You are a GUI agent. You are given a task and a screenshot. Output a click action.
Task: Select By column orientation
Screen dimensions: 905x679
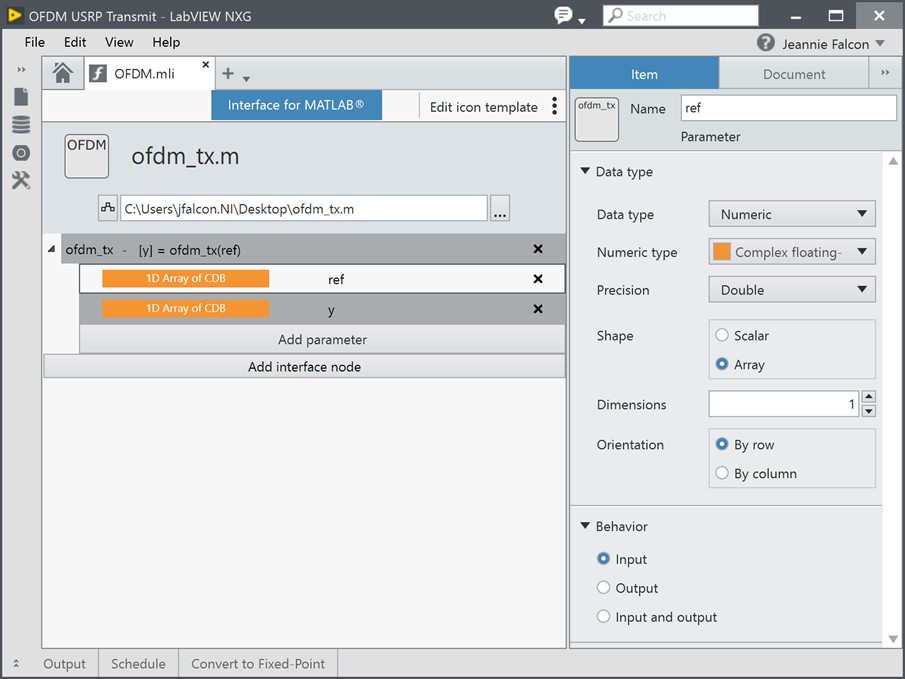[722, 474]
